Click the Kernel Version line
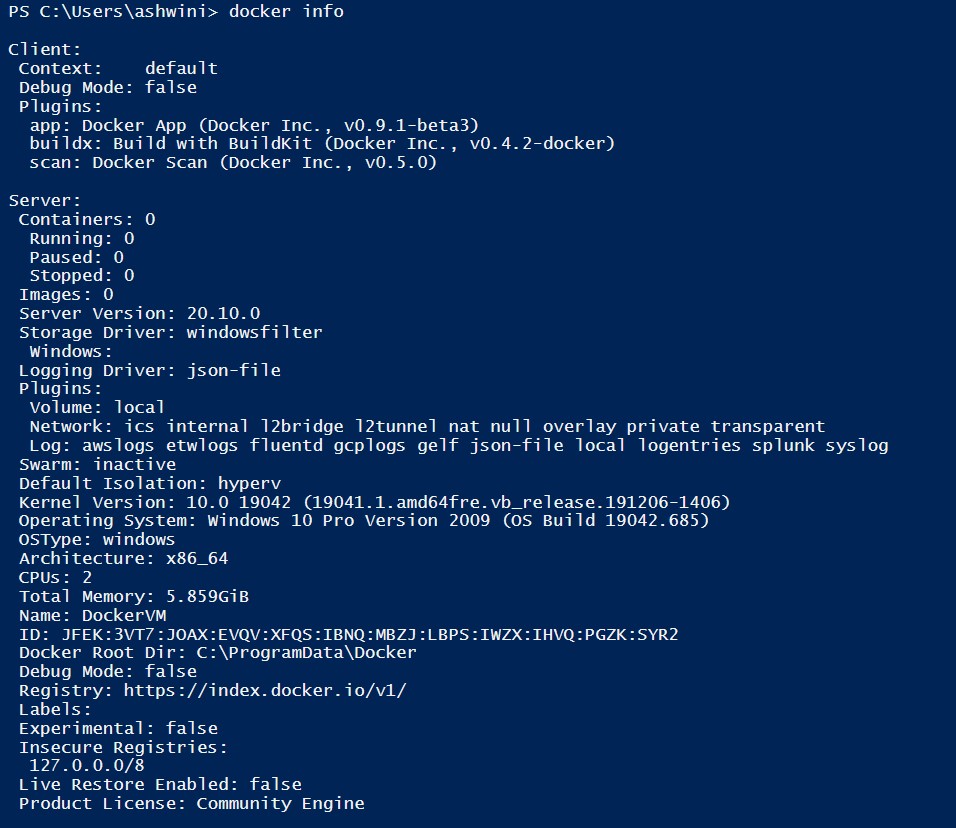Viewport: 956px width, 828px height. 374,501
